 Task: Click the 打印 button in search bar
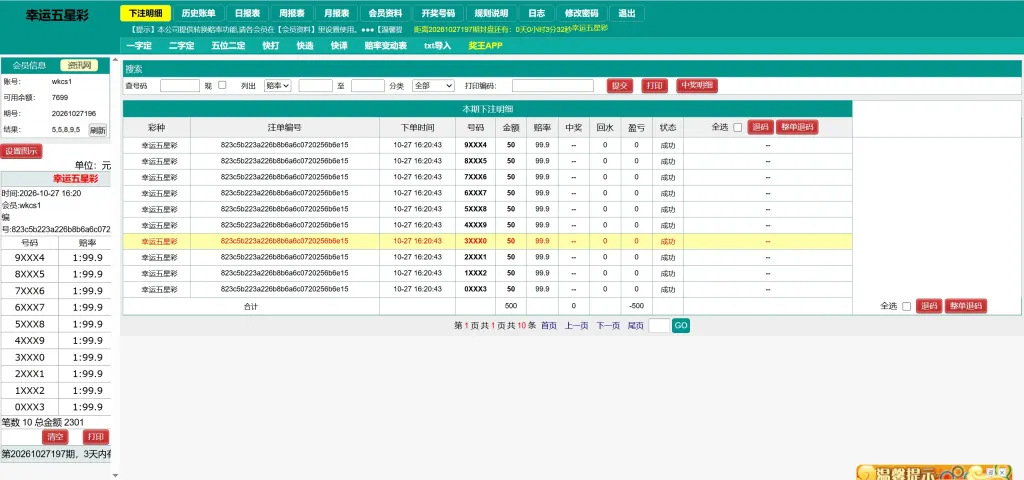(654, 86)
